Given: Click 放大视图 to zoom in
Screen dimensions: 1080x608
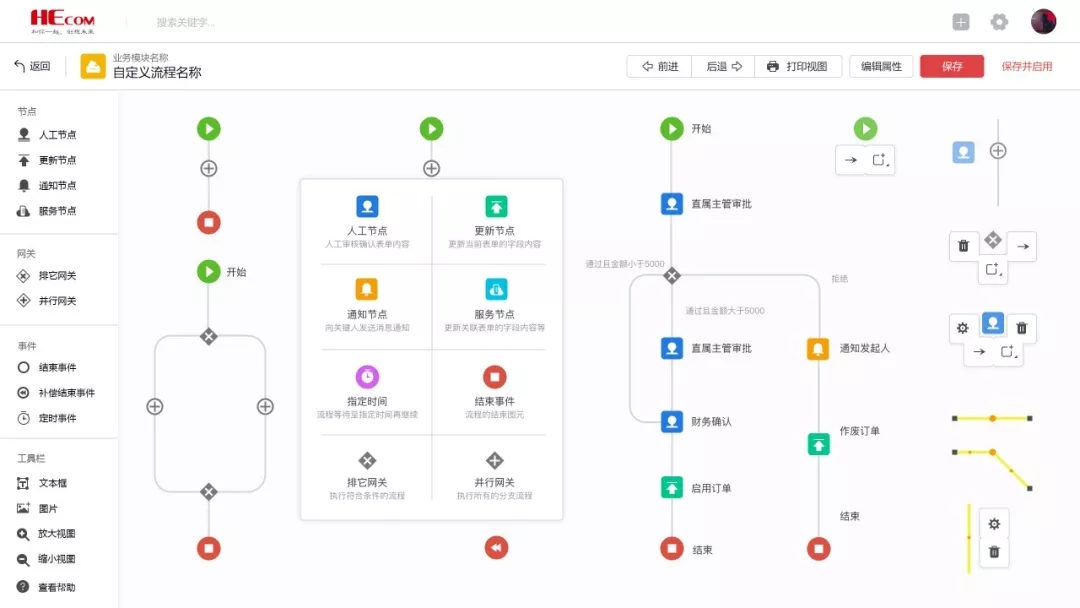Looking at the screenshot, I should pyautogui.click(x=57, y=534).
